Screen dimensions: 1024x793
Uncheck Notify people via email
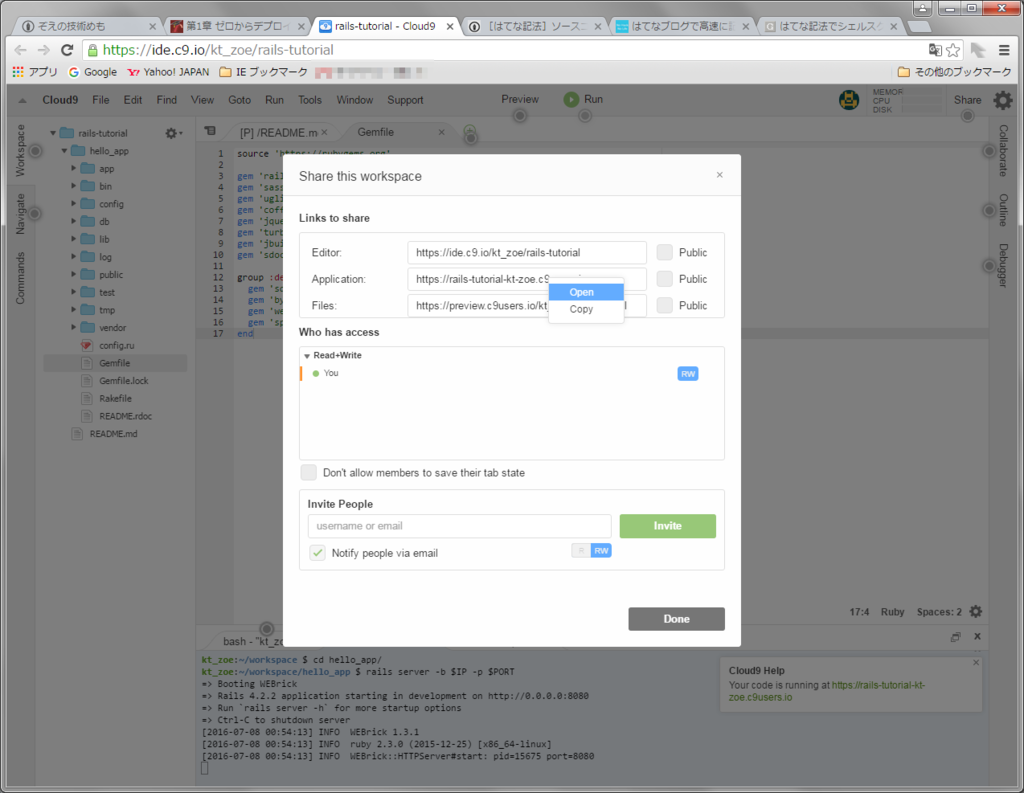tap(317, 553)
